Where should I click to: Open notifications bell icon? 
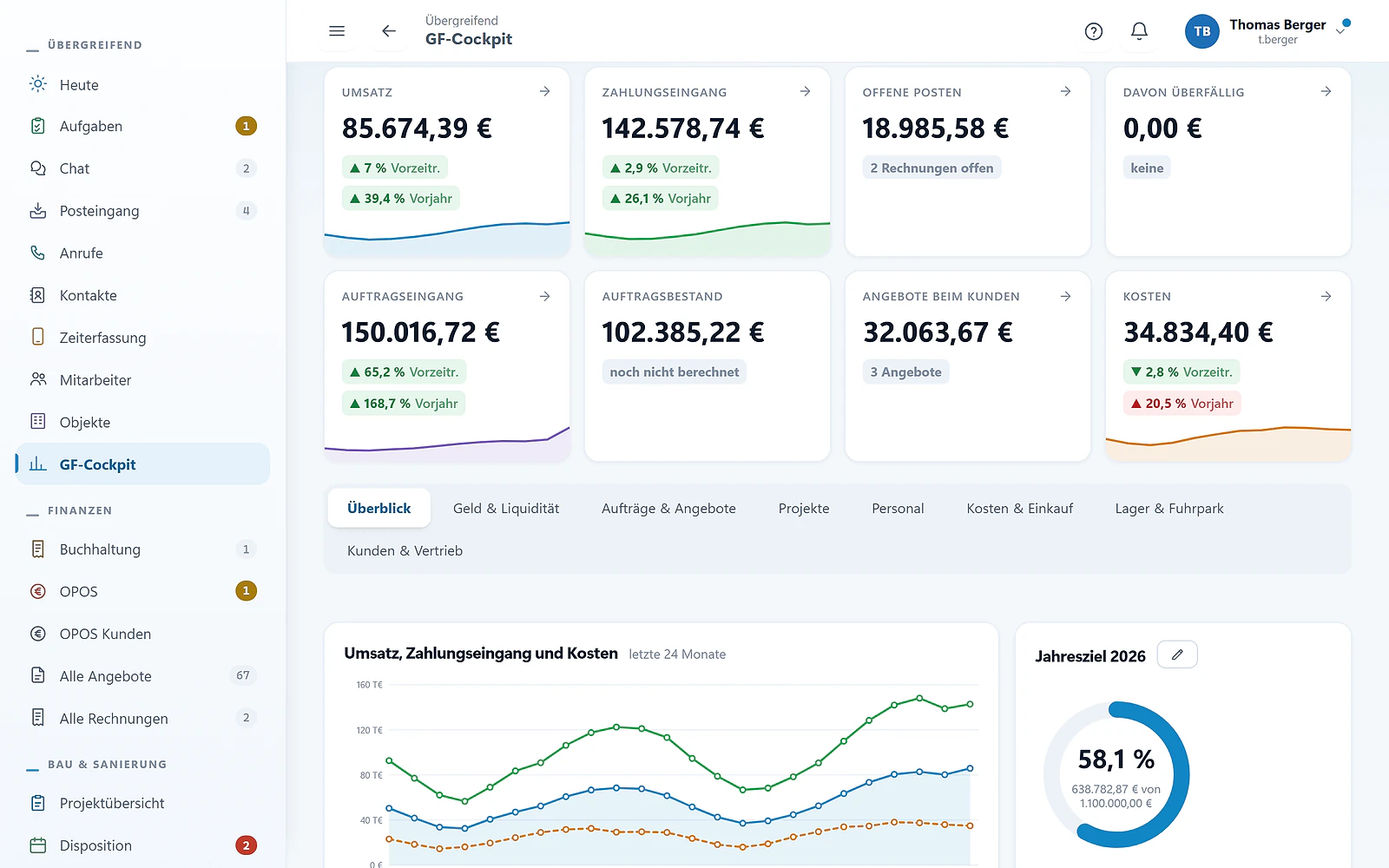[x=1139, y=31]
